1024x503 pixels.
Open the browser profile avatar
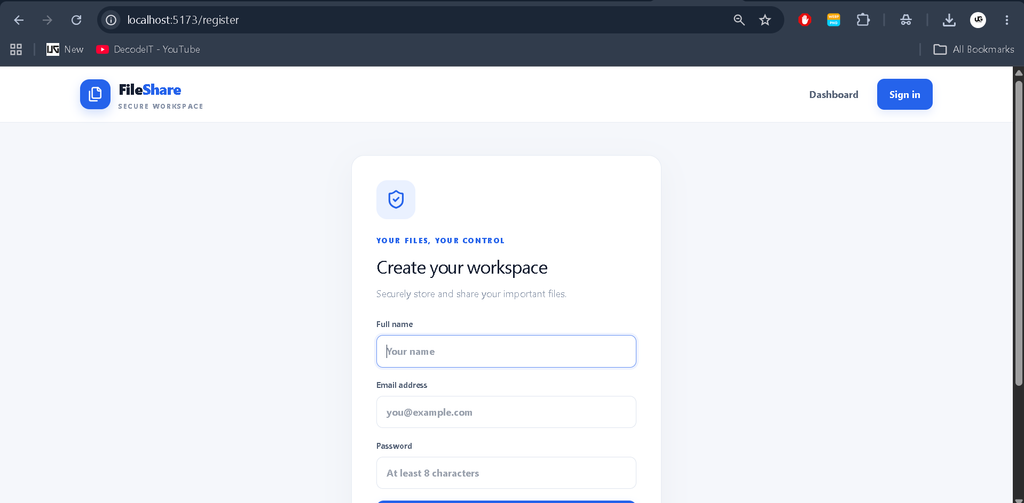coord(978,20)
